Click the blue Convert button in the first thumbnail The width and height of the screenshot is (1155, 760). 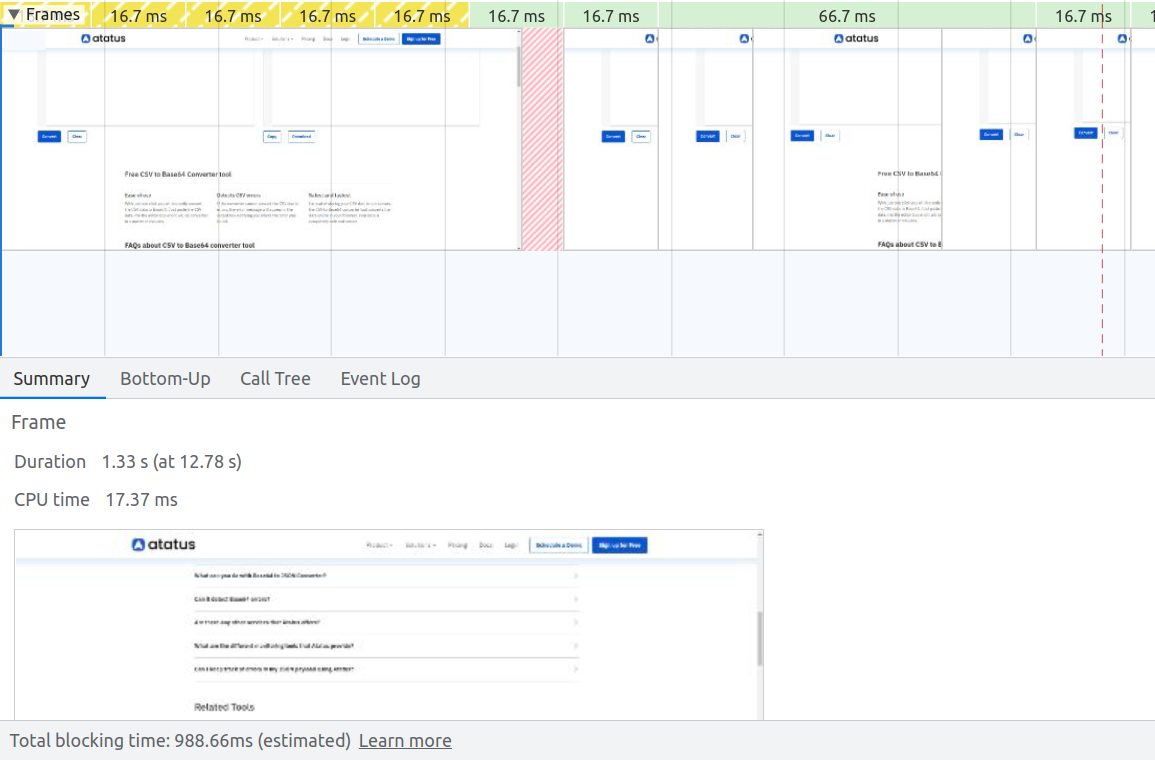49,136
